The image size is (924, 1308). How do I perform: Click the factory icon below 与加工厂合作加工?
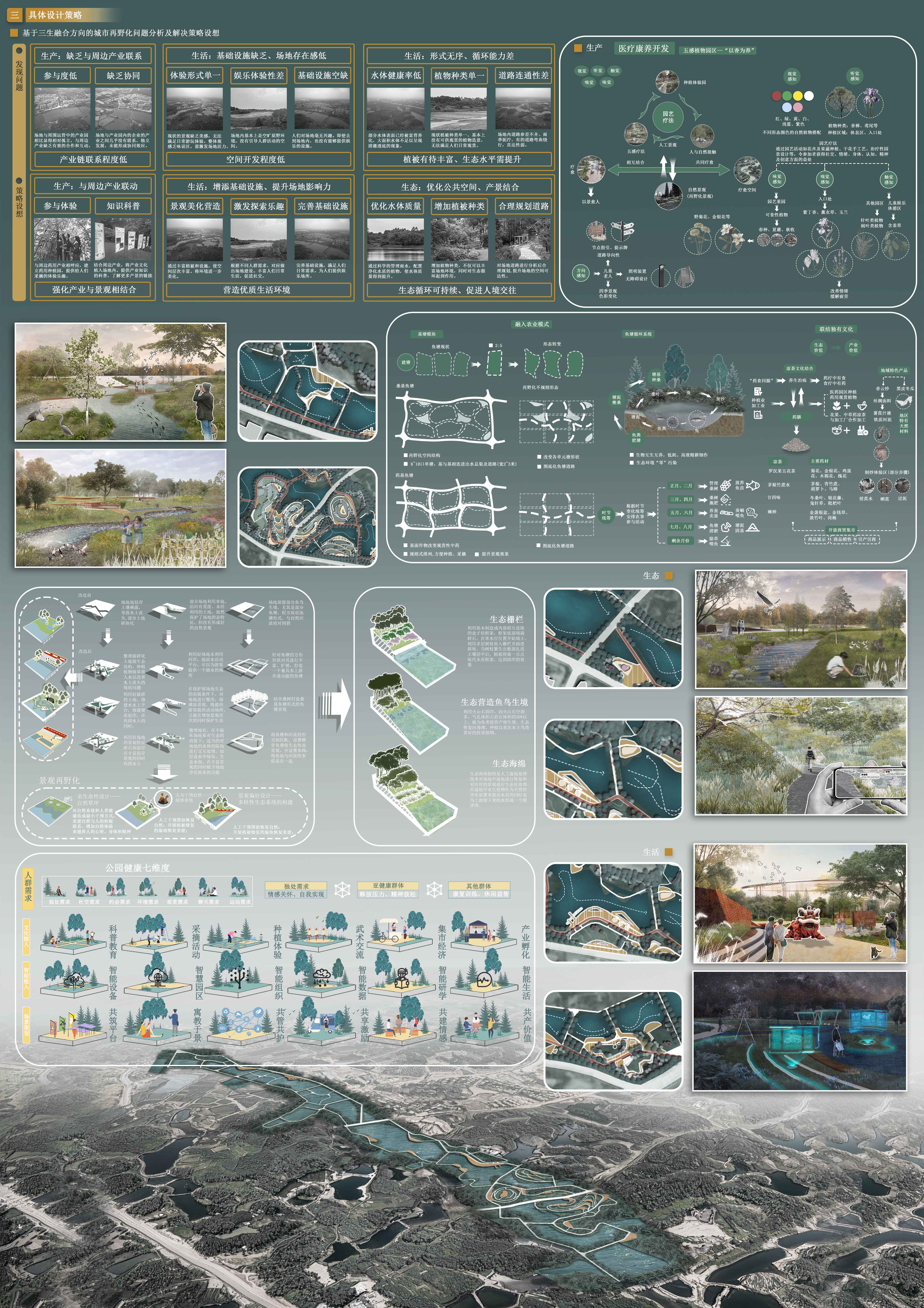(x=863, y=431)
